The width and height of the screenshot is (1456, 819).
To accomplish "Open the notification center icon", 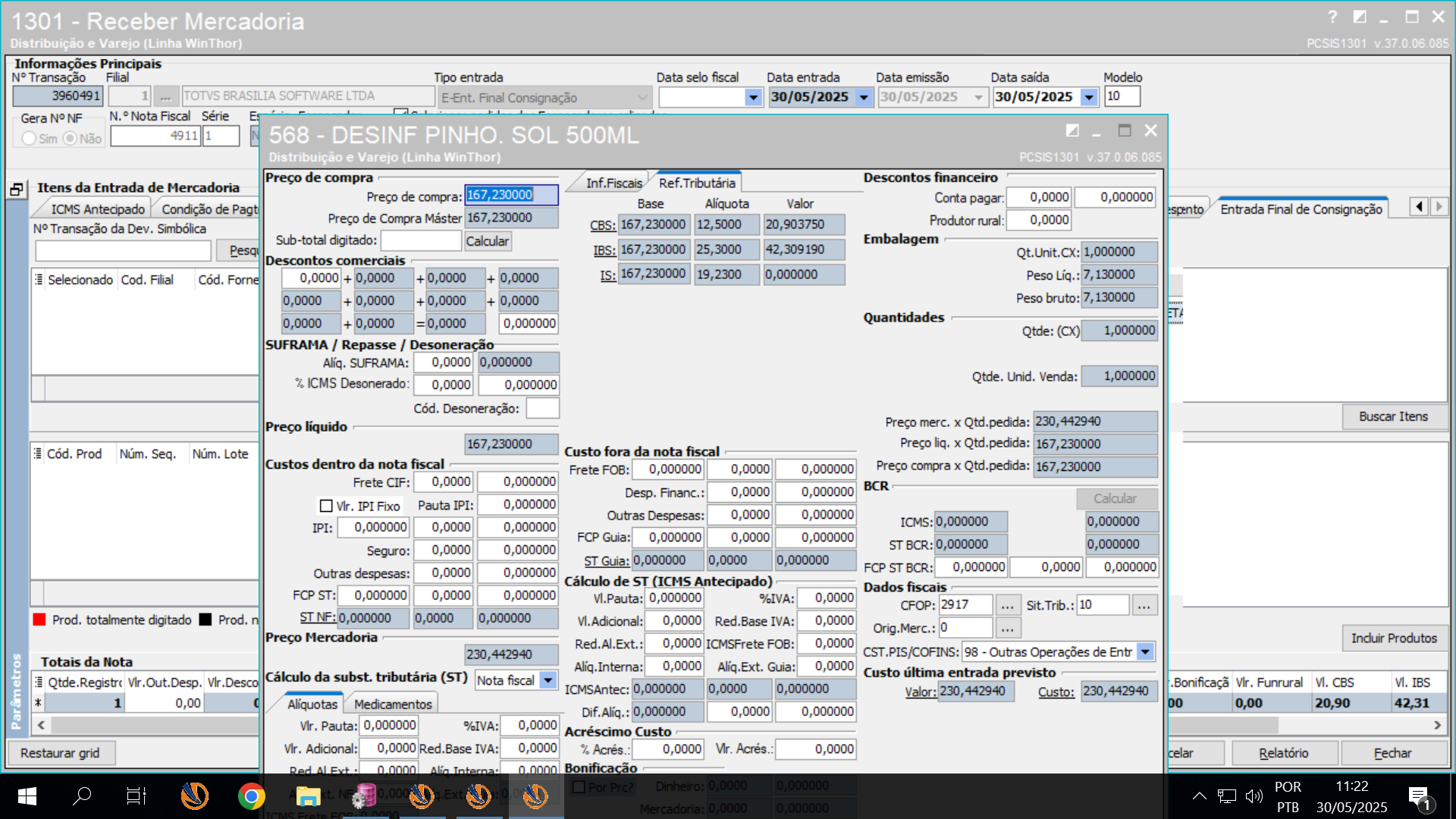I will [x=1419, y=796].
